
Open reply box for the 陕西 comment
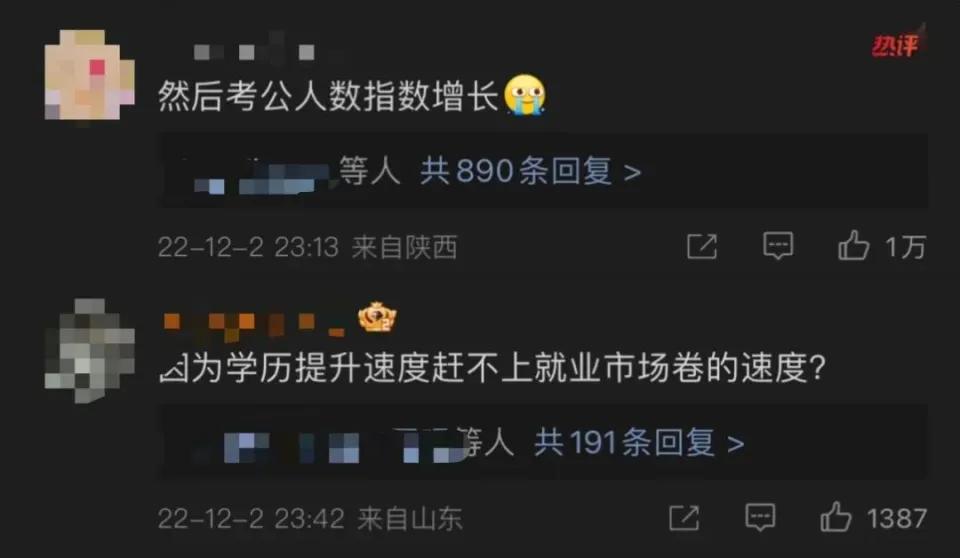[x=778, y=246]
